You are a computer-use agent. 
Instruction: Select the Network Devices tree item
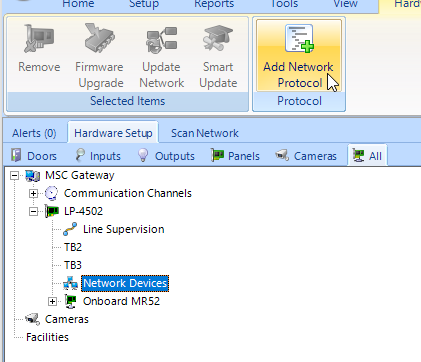125,283
